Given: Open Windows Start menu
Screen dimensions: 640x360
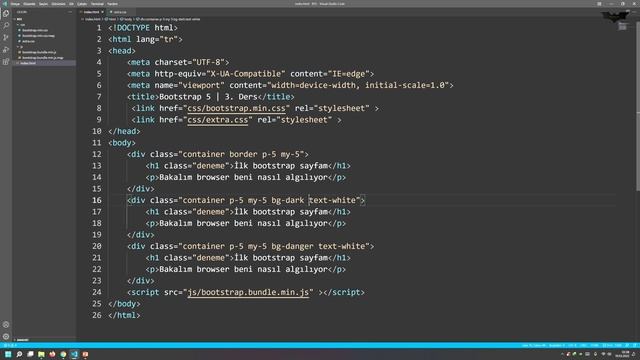Looking at the screenshot, I should click(x=8, y=354).
